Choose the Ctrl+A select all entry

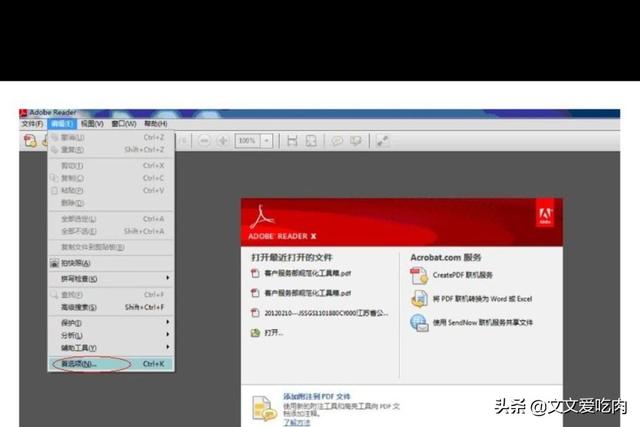(x=111, y=219)
